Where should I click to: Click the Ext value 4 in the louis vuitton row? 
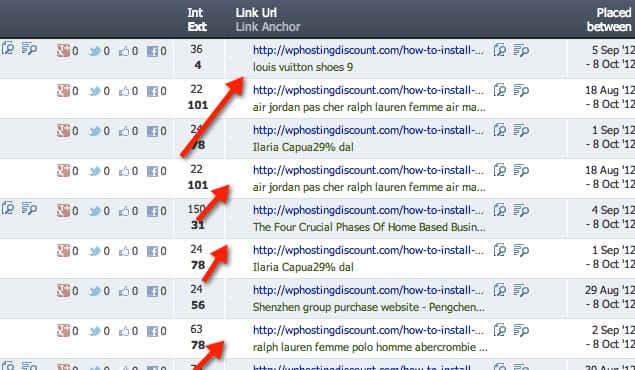198,65
